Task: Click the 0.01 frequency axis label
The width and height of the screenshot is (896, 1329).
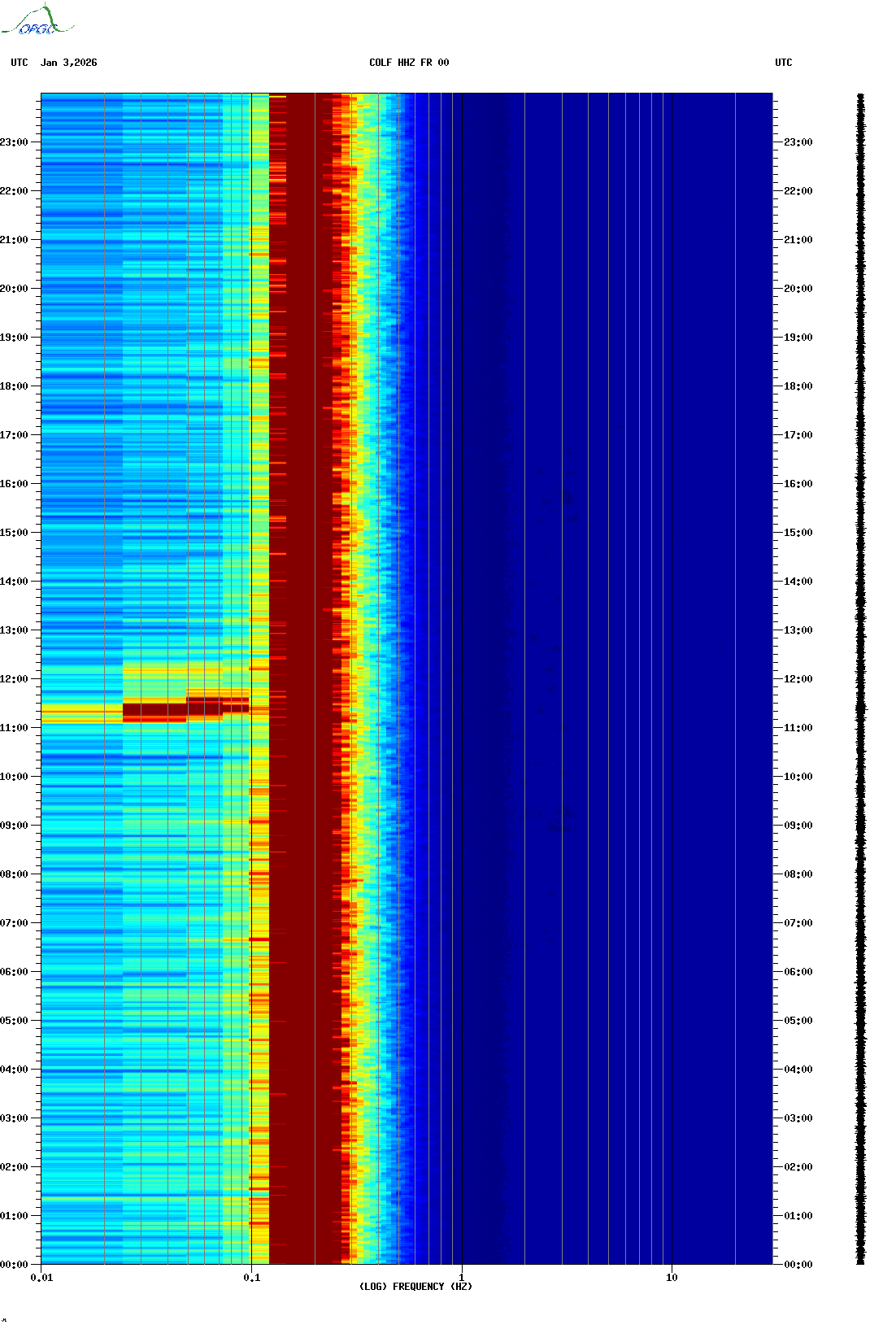Action: [41, 1278]
